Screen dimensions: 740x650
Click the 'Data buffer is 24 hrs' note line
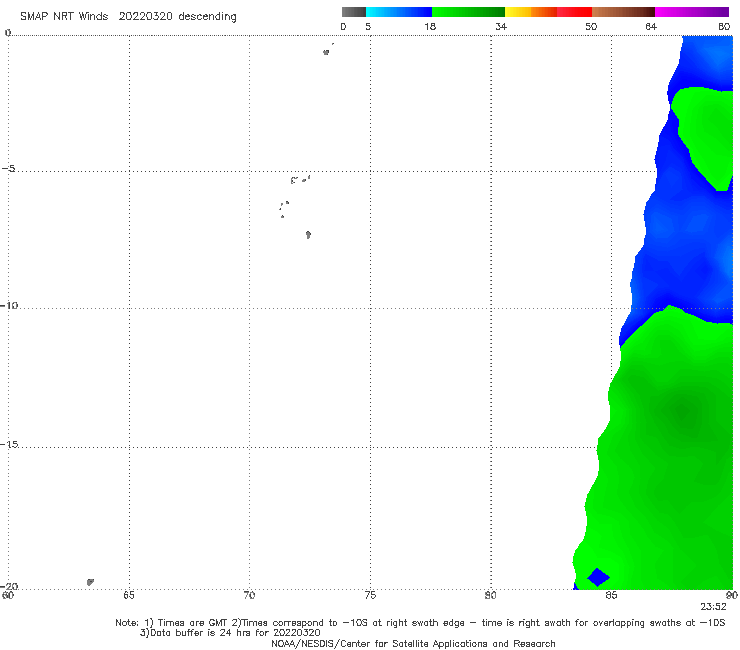pos(230,633)
